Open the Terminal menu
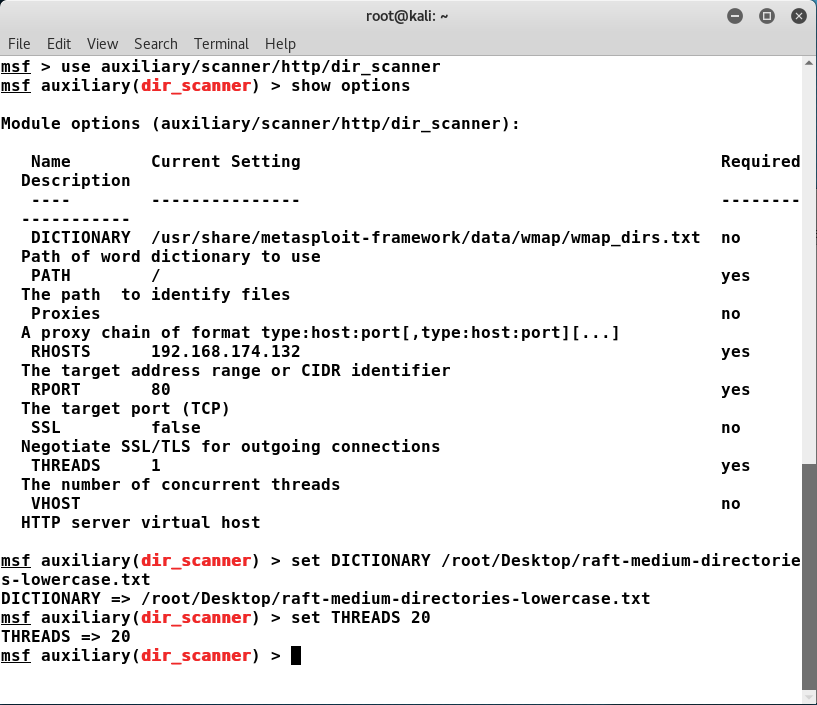Viewport: 817px width, 705px height. click(221, 44)
